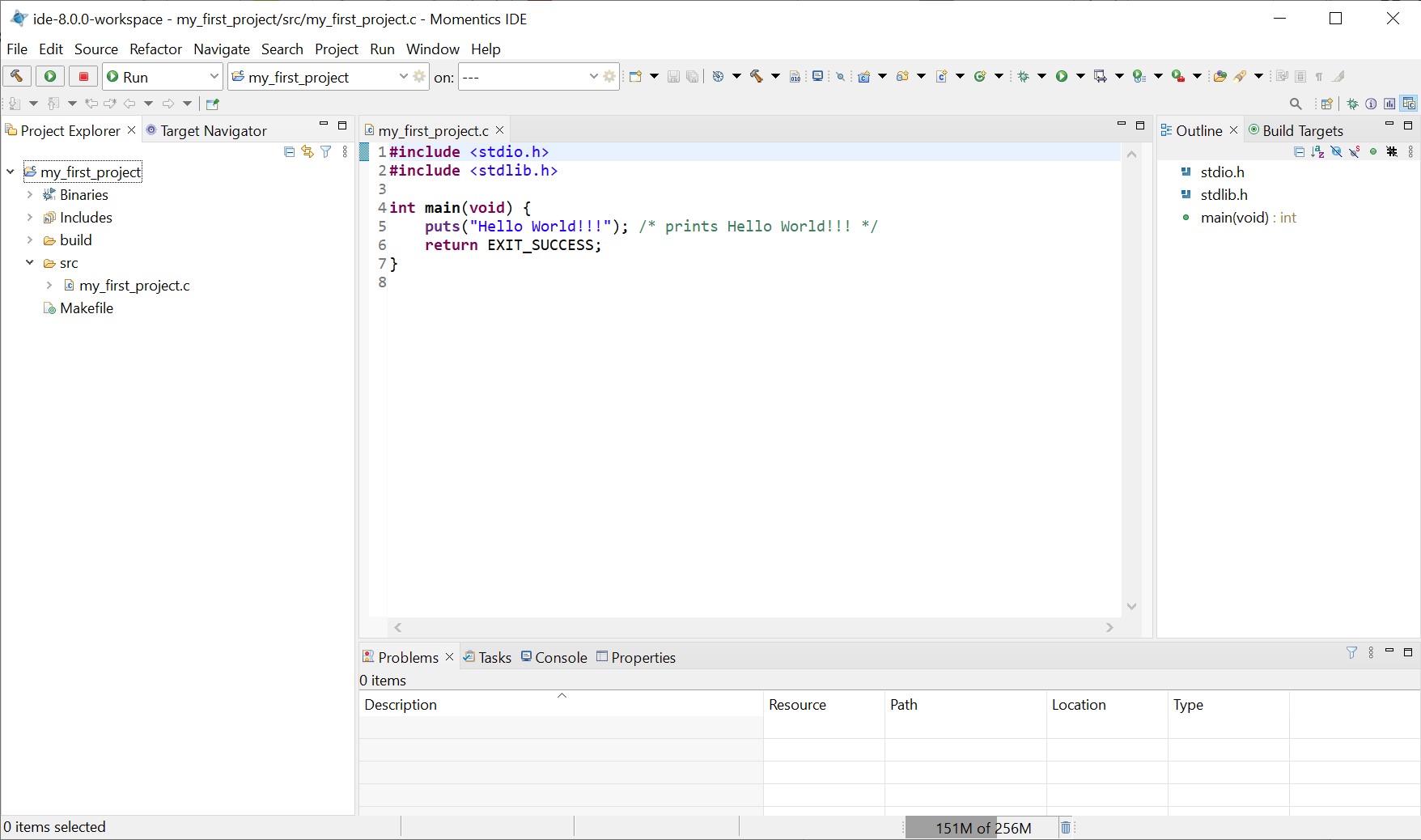Click the Open Perspective icon

click(x=1326, y=104)
